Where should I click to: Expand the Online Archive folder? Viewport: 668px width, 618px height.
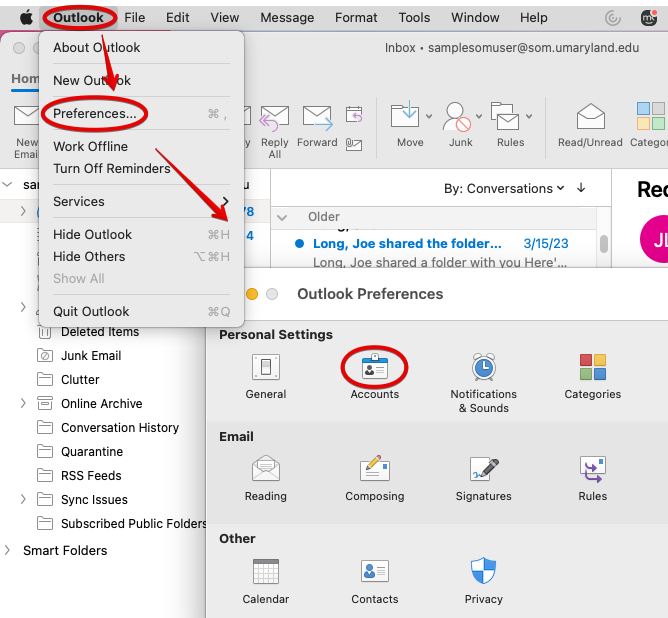pyautogui.click(x=23, y=403)
